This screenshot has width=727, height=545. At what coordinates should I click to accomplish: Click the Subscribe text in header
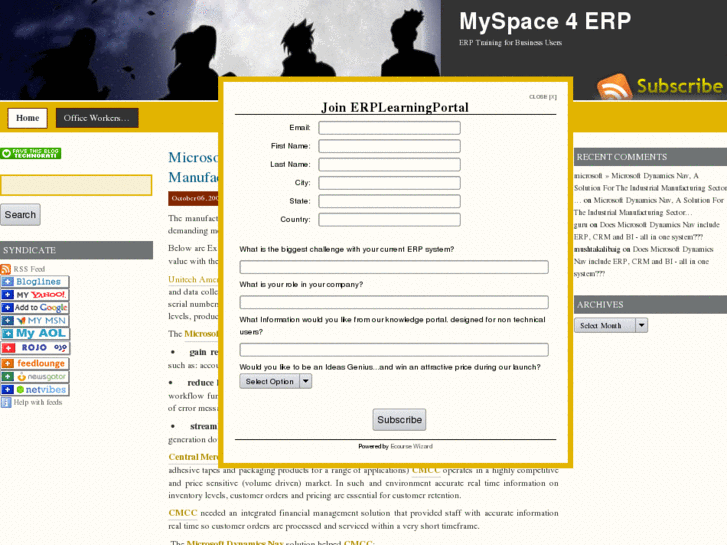click(679, 86)
